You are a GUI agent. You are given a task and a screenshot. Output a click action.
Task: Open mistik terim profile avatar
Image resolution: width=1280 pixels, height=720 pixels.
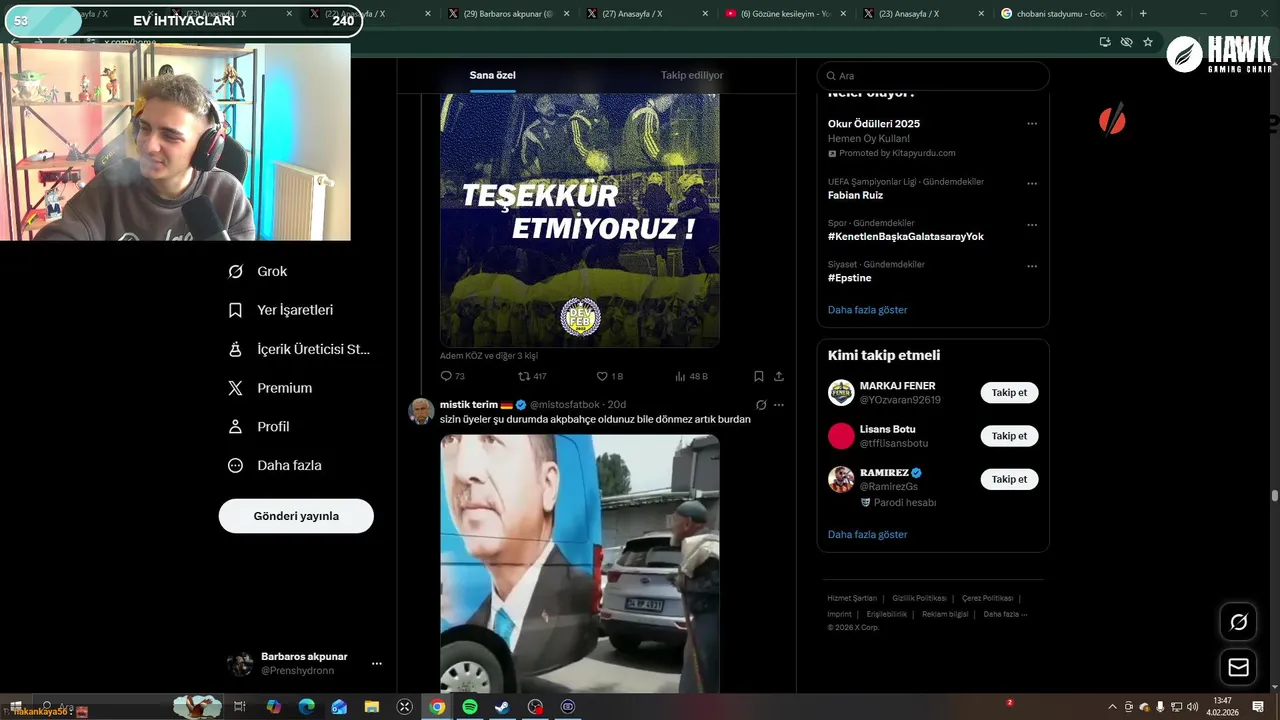point(421,411)
